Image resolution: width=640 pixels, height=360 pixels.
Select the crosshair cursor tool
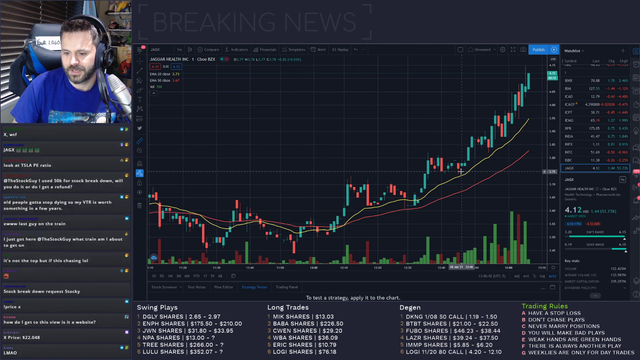[140, 61]
